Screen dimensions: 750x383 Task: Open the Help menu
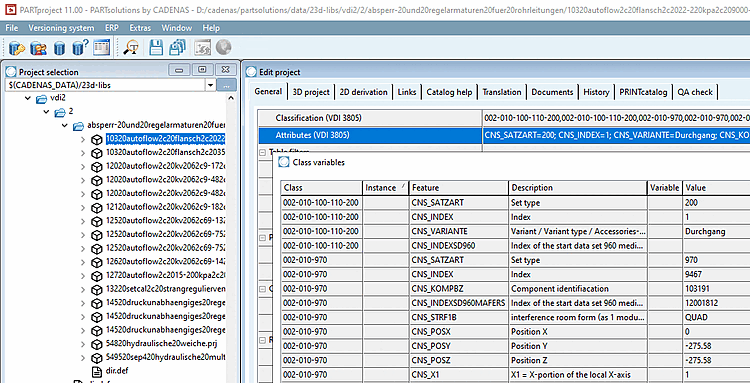(211, 28)
